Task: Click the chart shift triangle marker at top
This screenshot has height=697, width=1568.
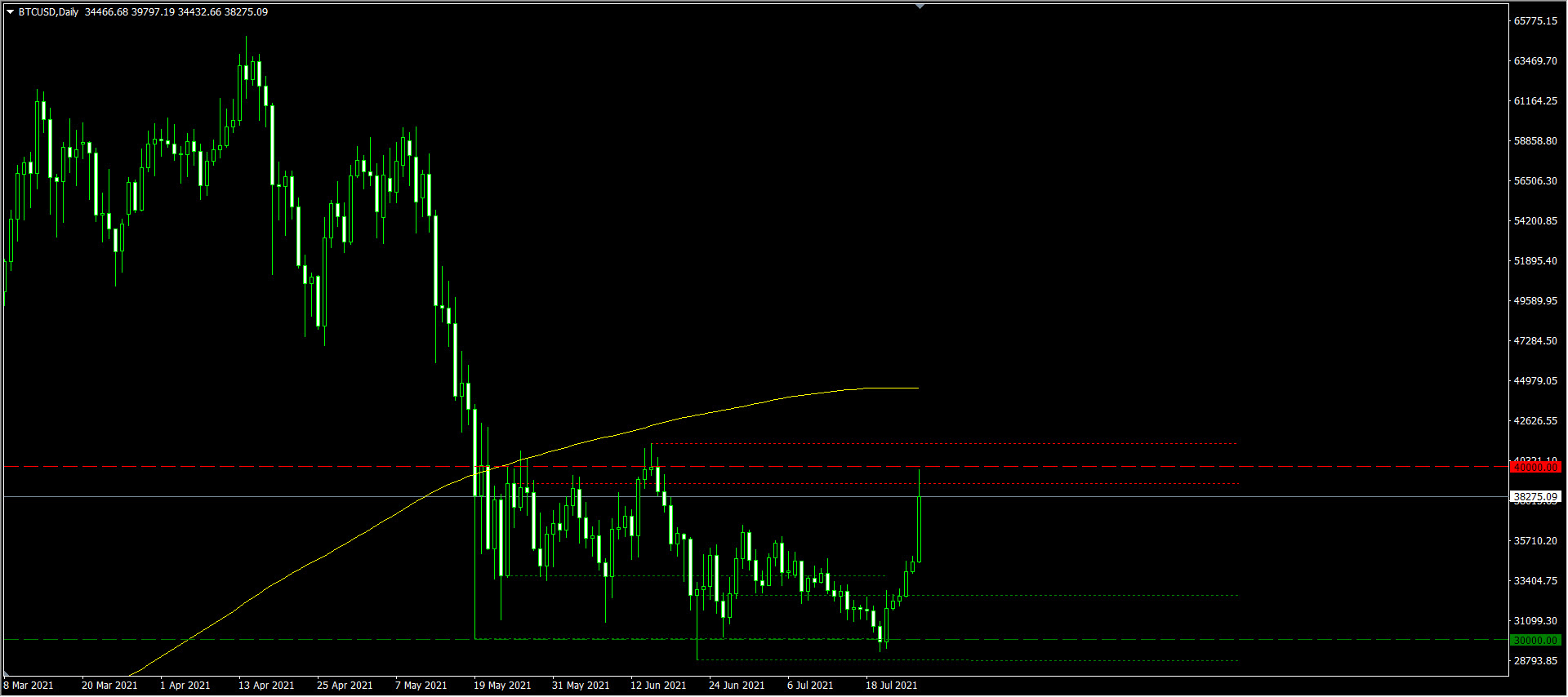Action: click(x=920, y=6)
